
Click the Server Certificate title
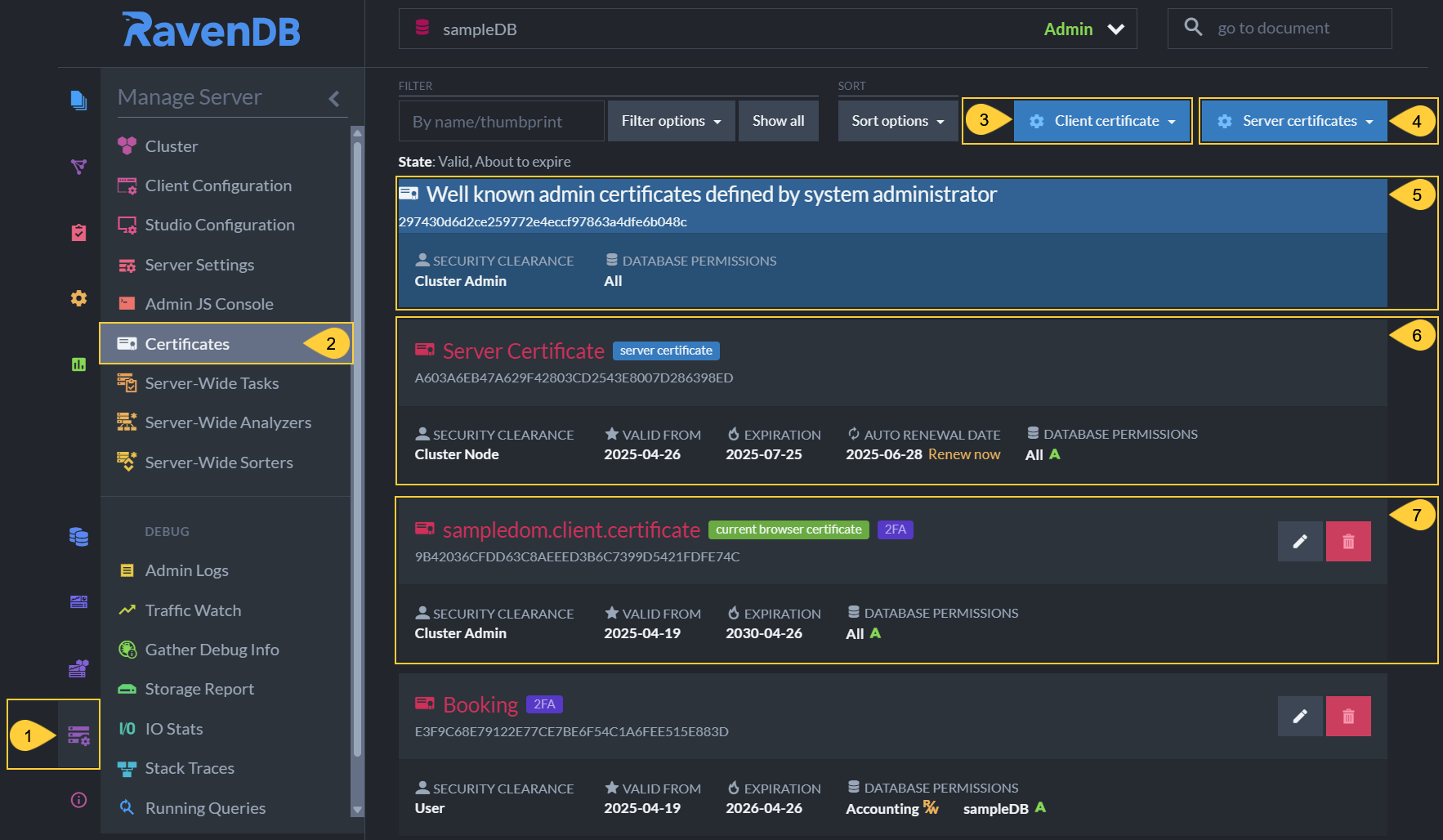(x=523, y=351)
